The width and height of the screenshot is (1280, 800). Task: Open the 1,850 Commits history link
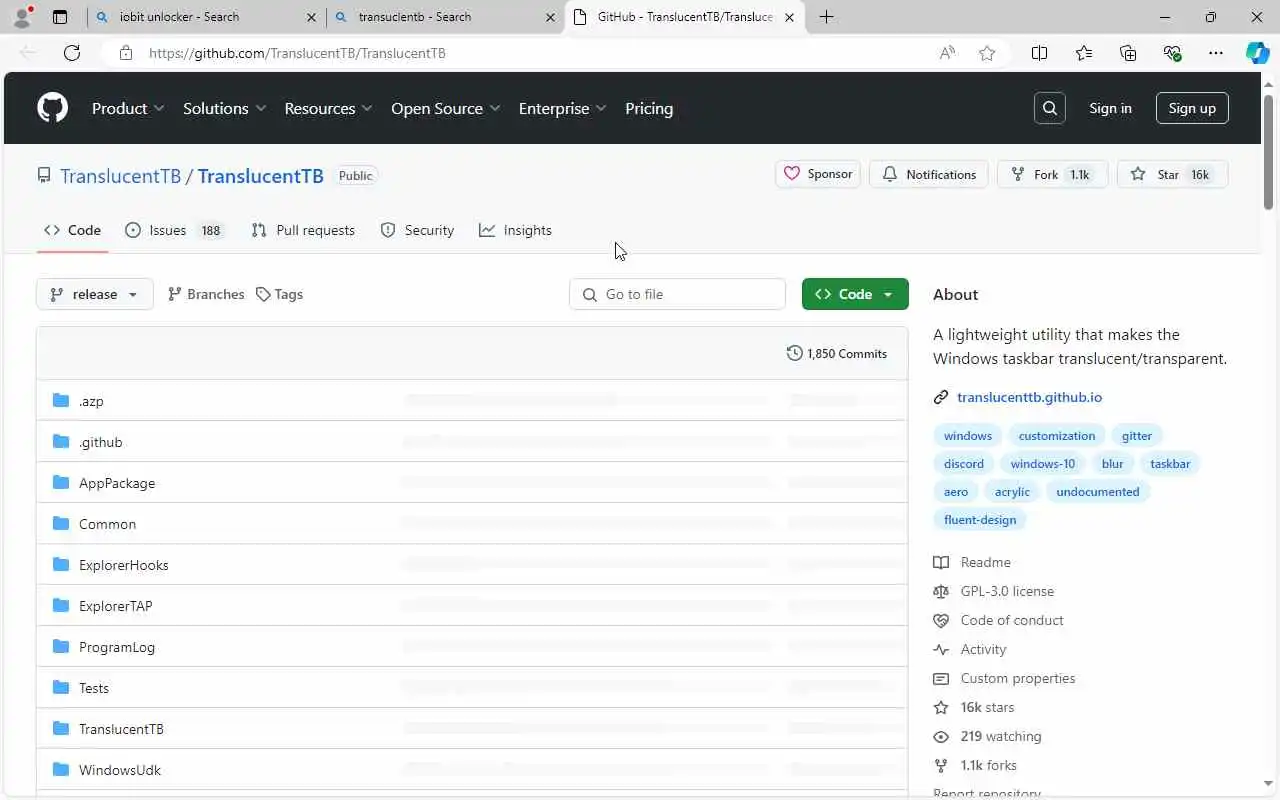click(x=837, y=353)
